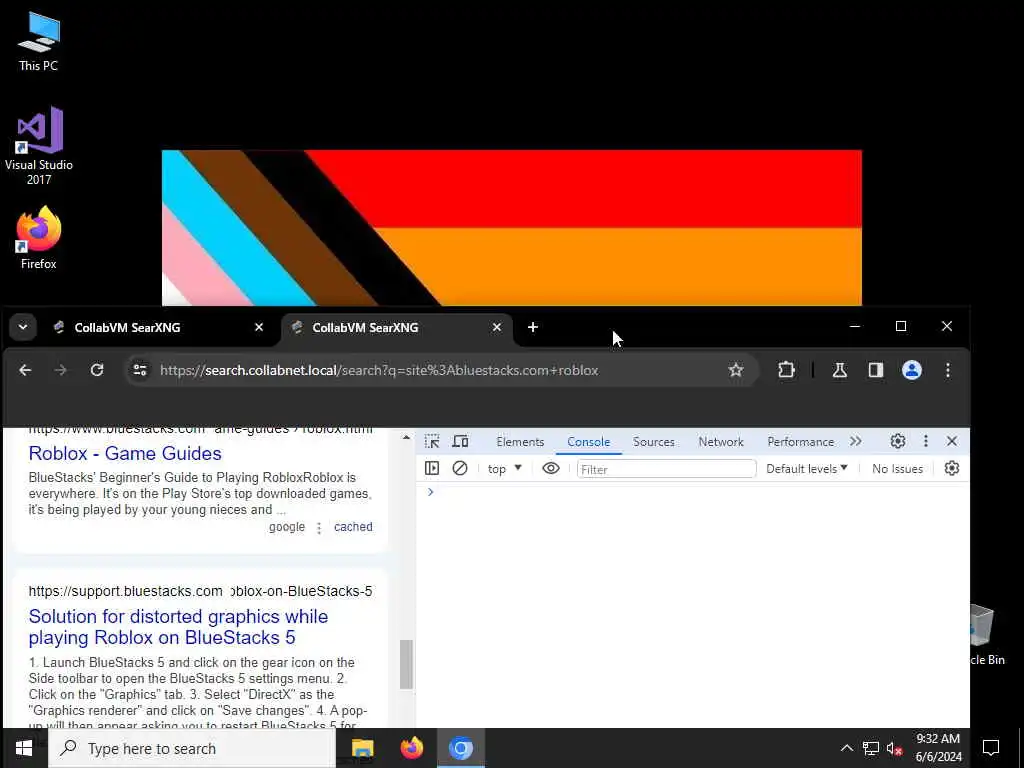Viewport: 1024px width, 768px height.
Task: Activate DevTools inspect element picker
Action: click(432, 441)
